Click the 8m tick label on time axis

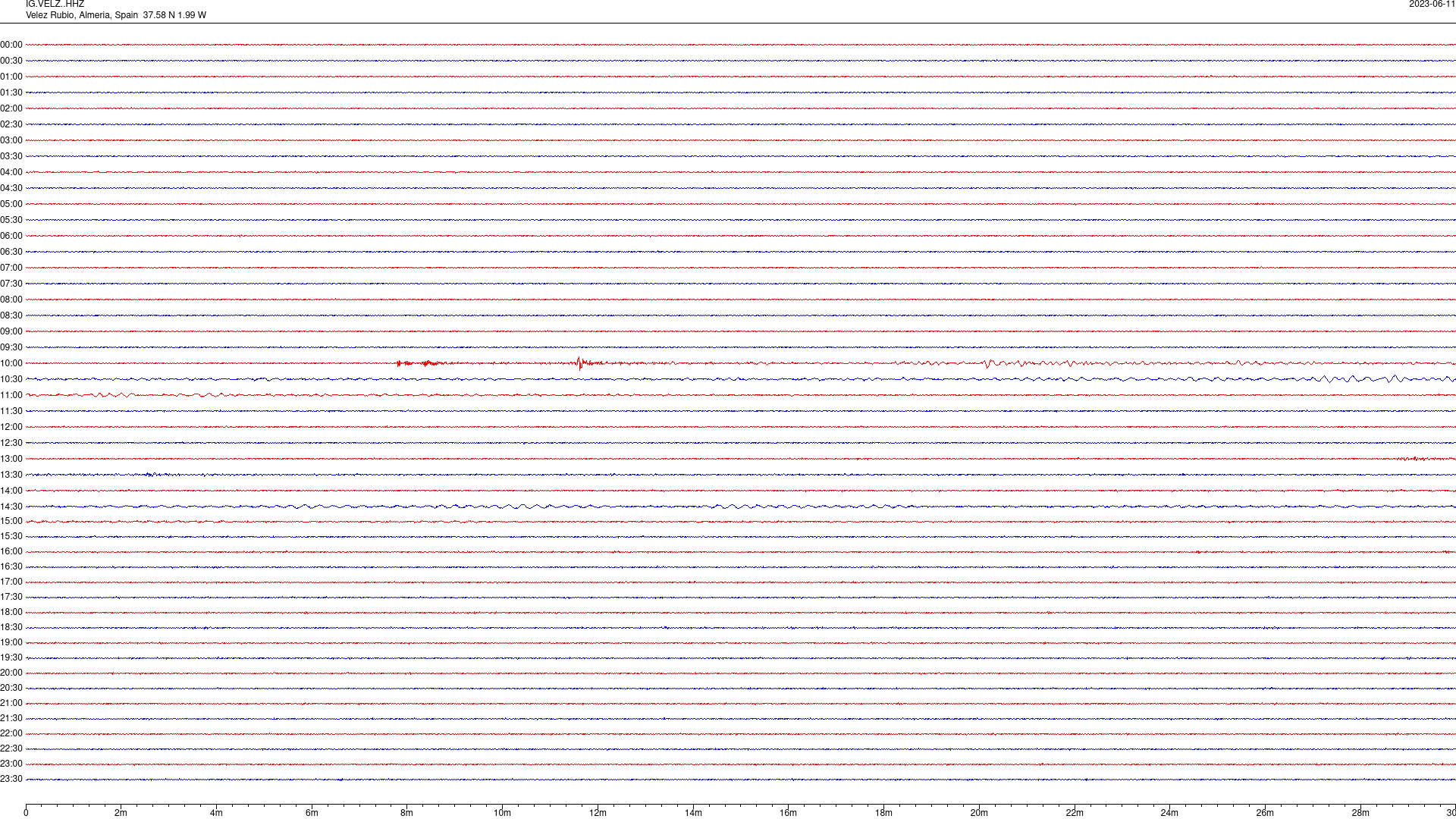tap(407, 813)
